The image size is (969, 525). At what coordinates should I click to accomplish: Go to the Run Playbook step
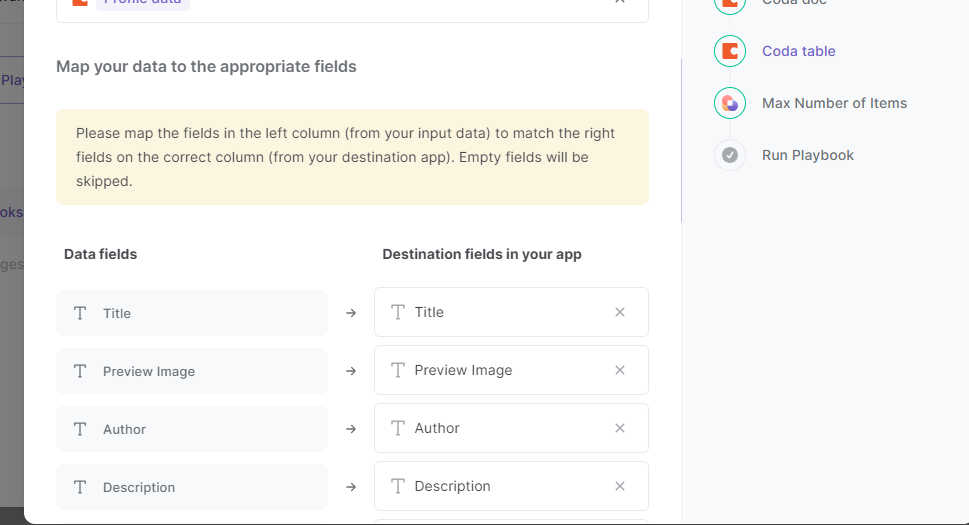pos(808,155)
